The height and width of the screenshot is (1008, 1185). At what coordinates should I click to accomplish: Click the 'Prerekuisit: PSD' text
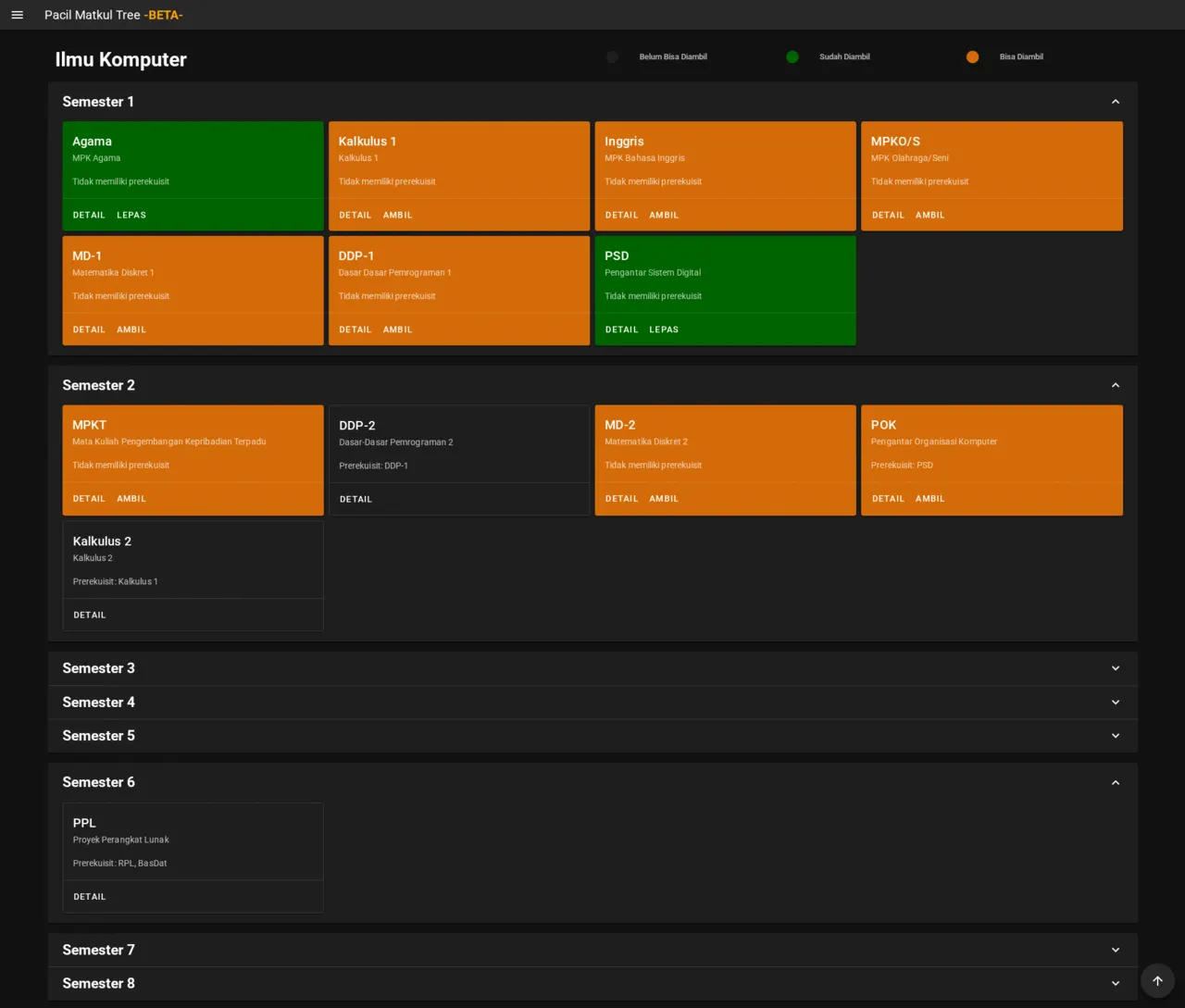tap(902, 466)
